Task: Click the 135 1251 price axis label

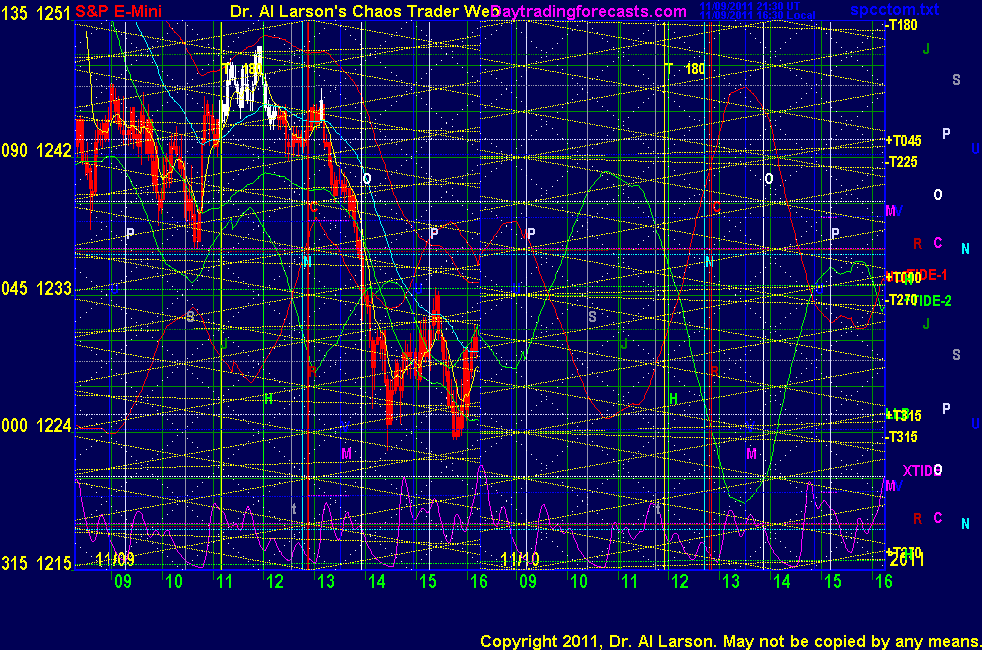Action: (x=36, y=13)
